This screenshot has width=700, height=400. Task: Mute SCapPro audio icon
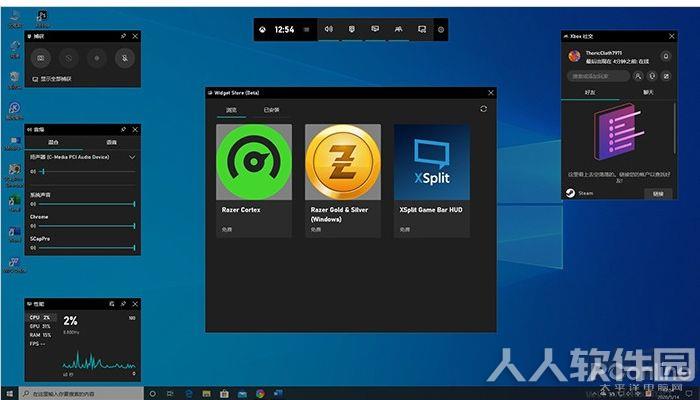pyautogui.click(x=33, y=248)
